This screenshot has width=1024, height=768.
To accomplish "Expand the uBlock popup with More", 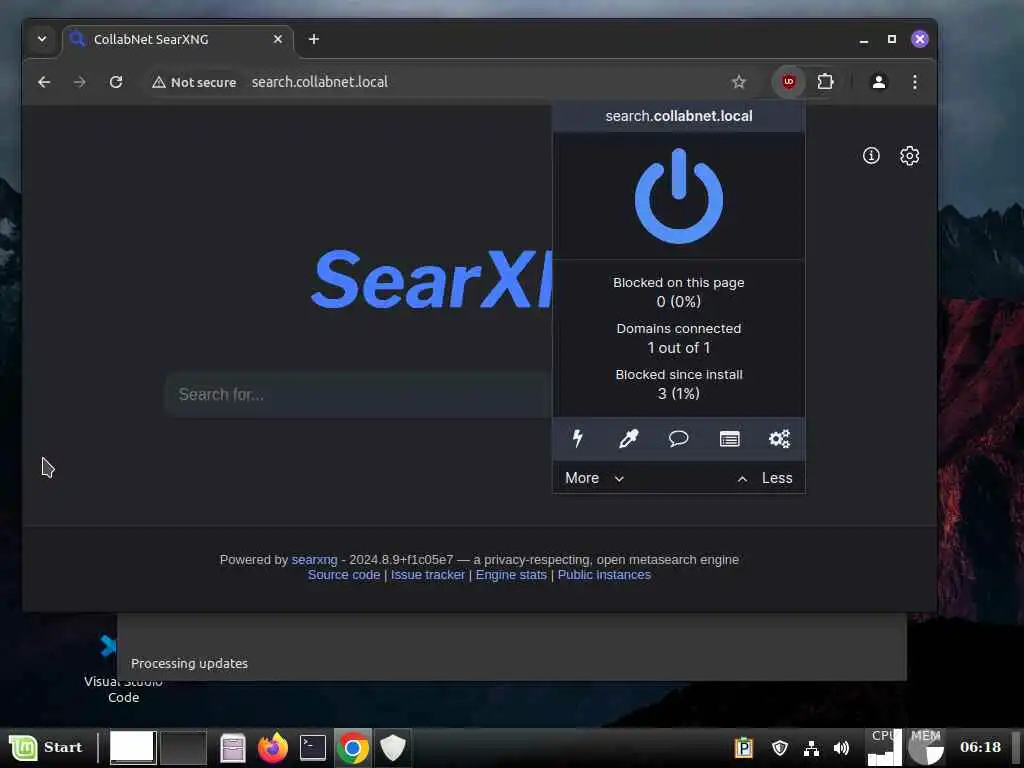I will point(594,478).
